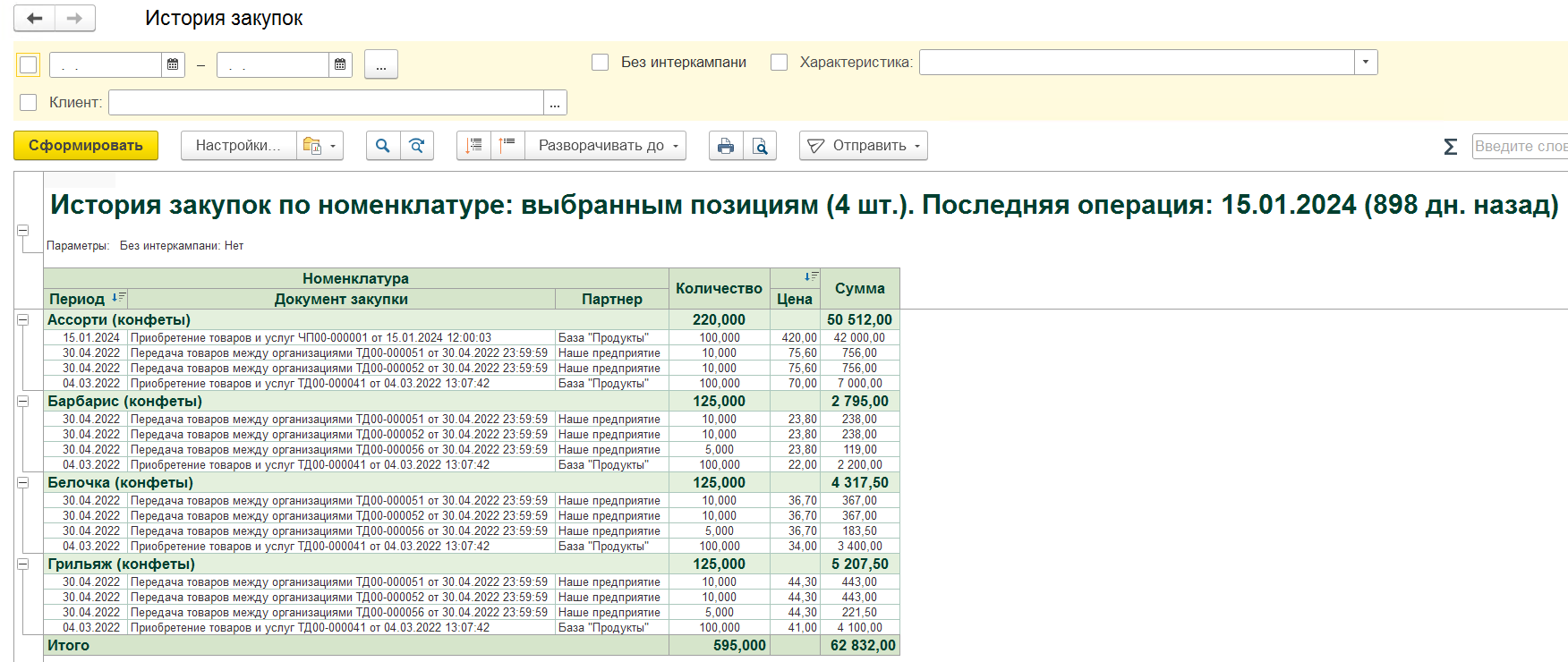This screenshot has width=1568, height=662.
Task: Click expand all groups icon
Action: (x=507, y=146)
